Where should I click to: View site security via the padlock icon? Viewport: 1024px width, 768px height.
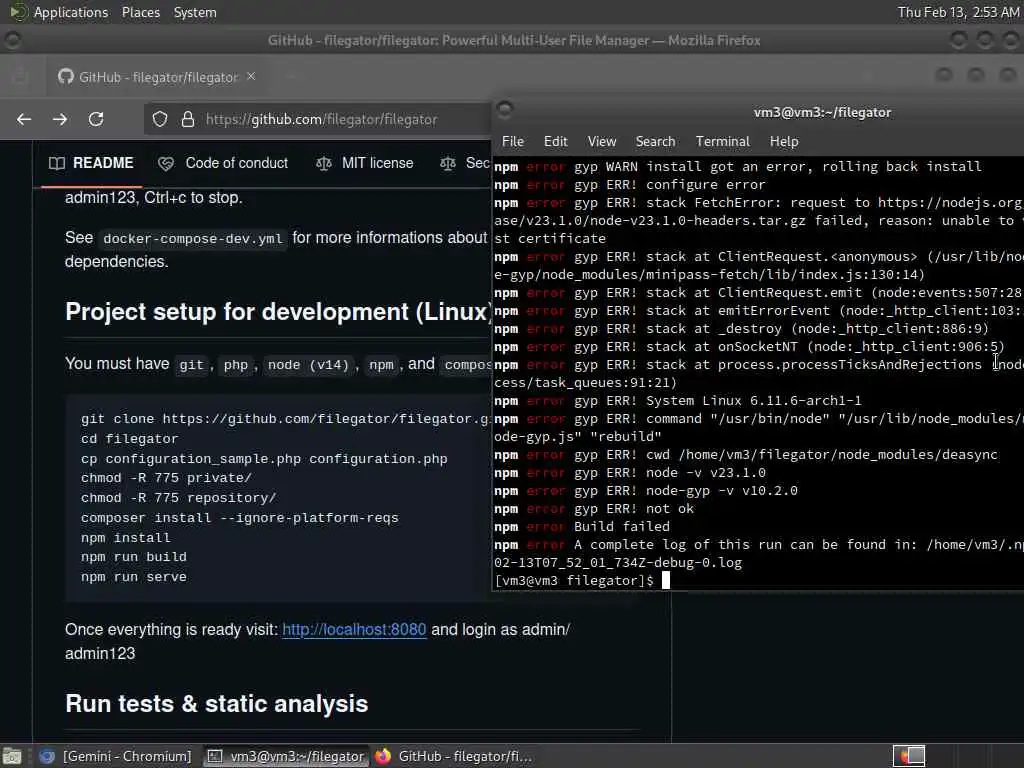(x=188, y=119)
